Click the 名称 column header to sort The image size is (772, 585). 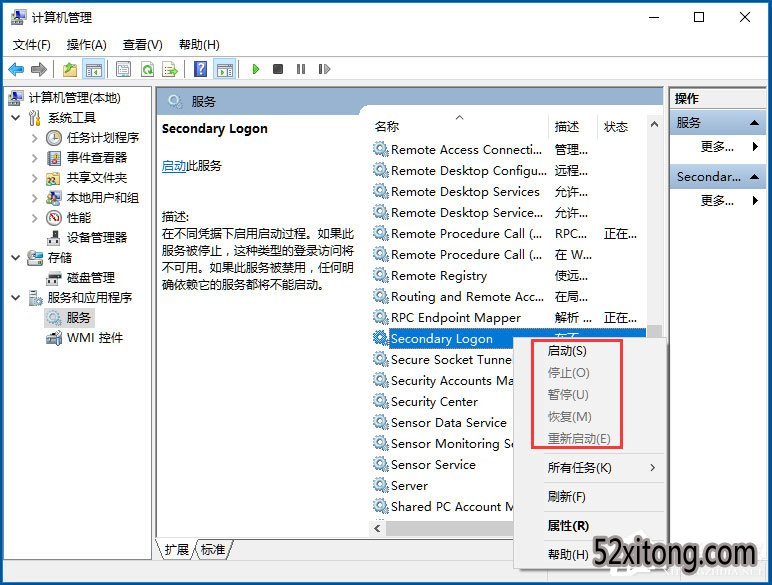tap(387, 126)
